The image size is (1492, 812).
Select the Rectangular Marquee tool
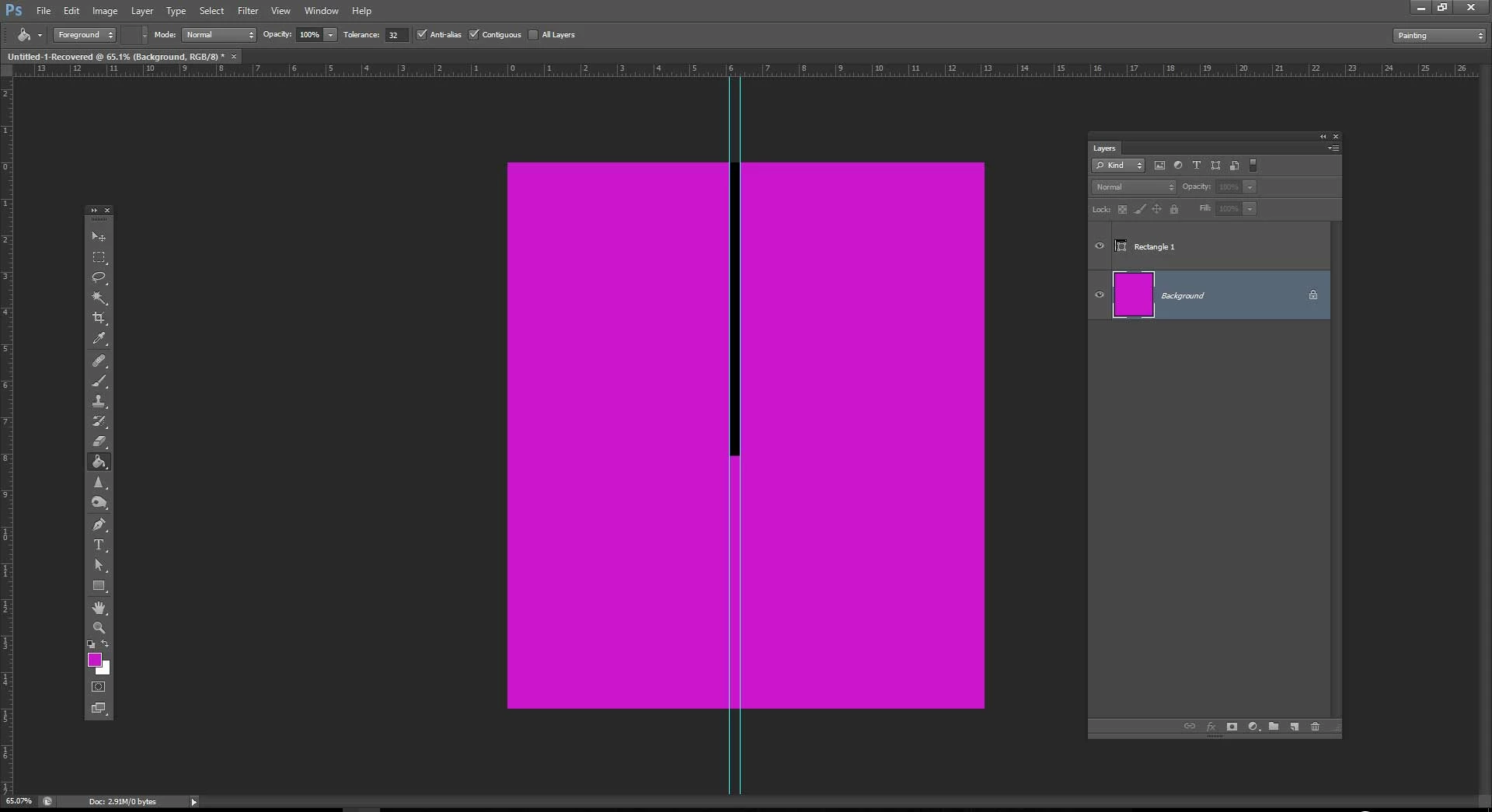[99, 257]
